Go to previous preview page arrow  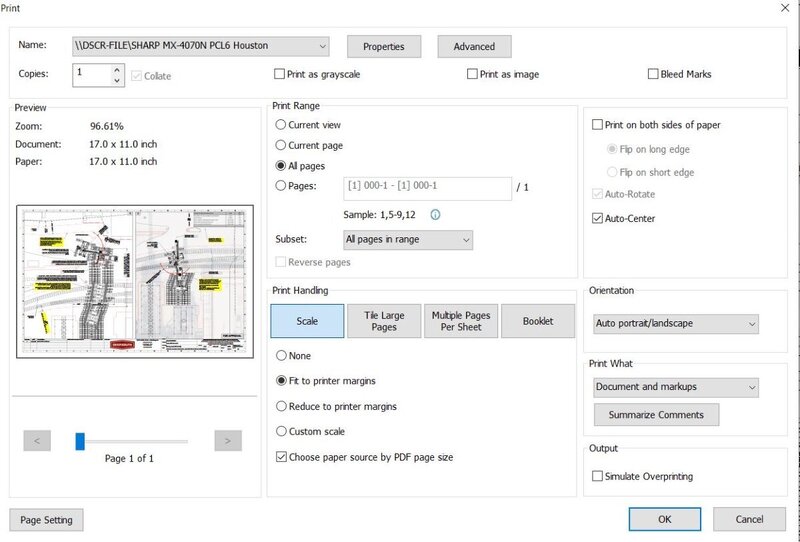coord(37,440)
